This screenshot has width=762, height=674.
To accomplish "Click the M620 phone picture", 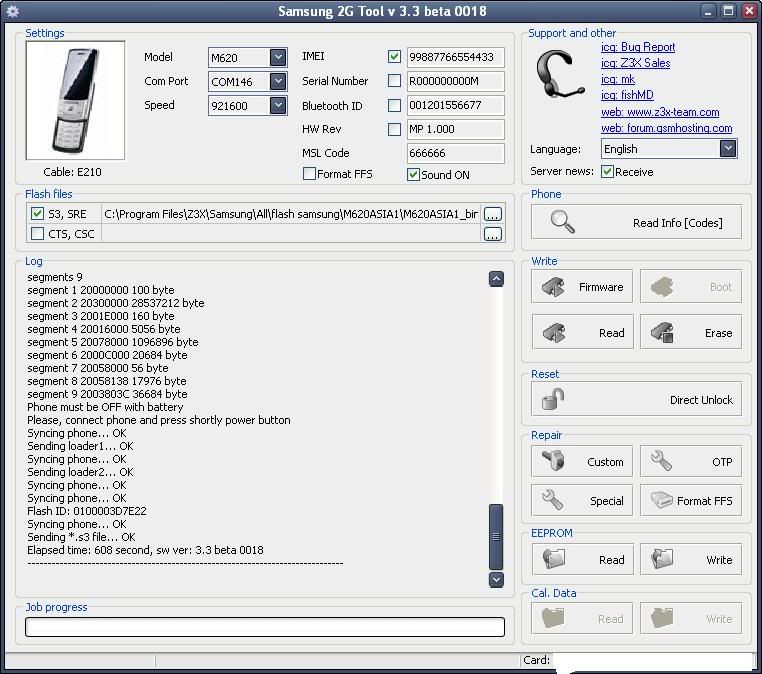I will [75, 101].
